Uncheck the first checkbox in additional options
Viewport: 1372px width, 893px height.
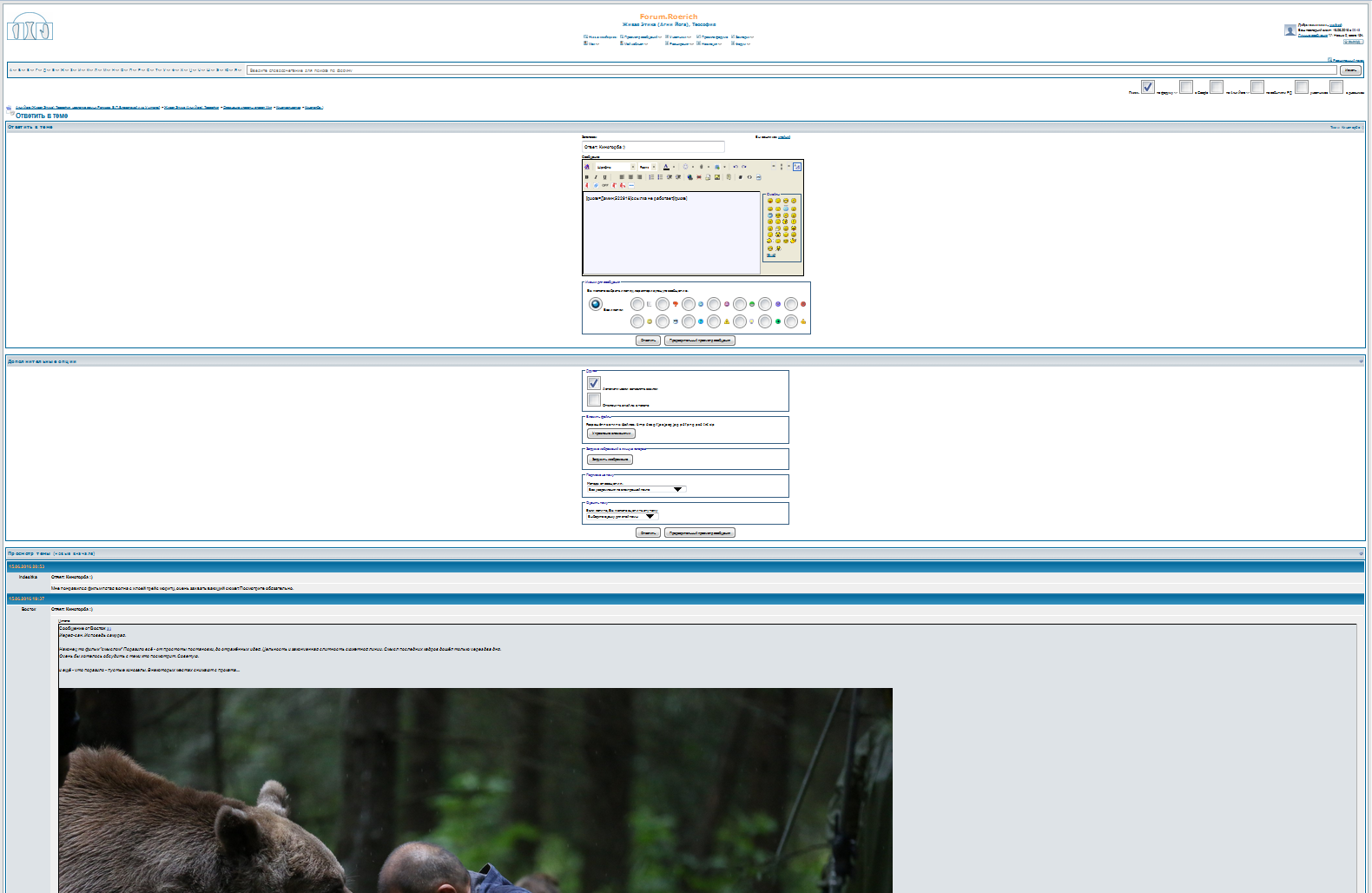pos(594,383)
